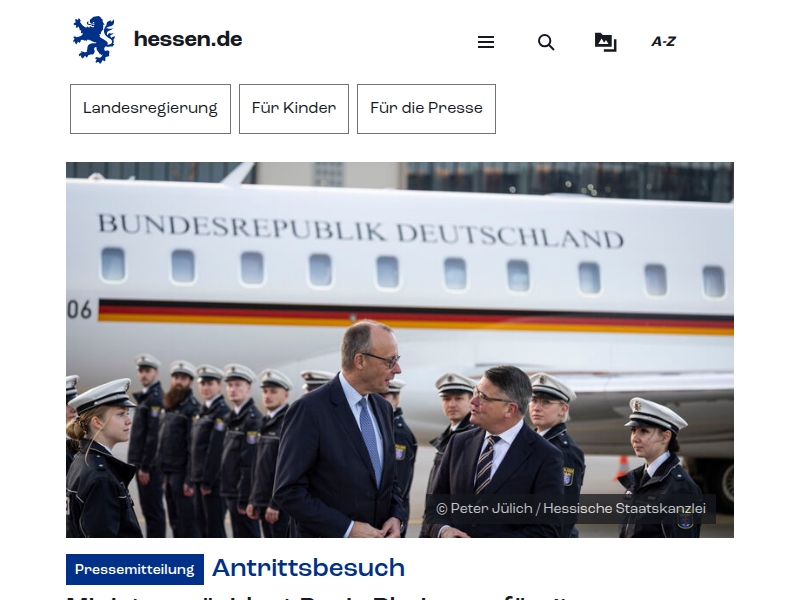Image resolution: width=800 pixels, height=600 pixels.
Task: Click the Peter Jülich photo credit caption
Action: 570,509
